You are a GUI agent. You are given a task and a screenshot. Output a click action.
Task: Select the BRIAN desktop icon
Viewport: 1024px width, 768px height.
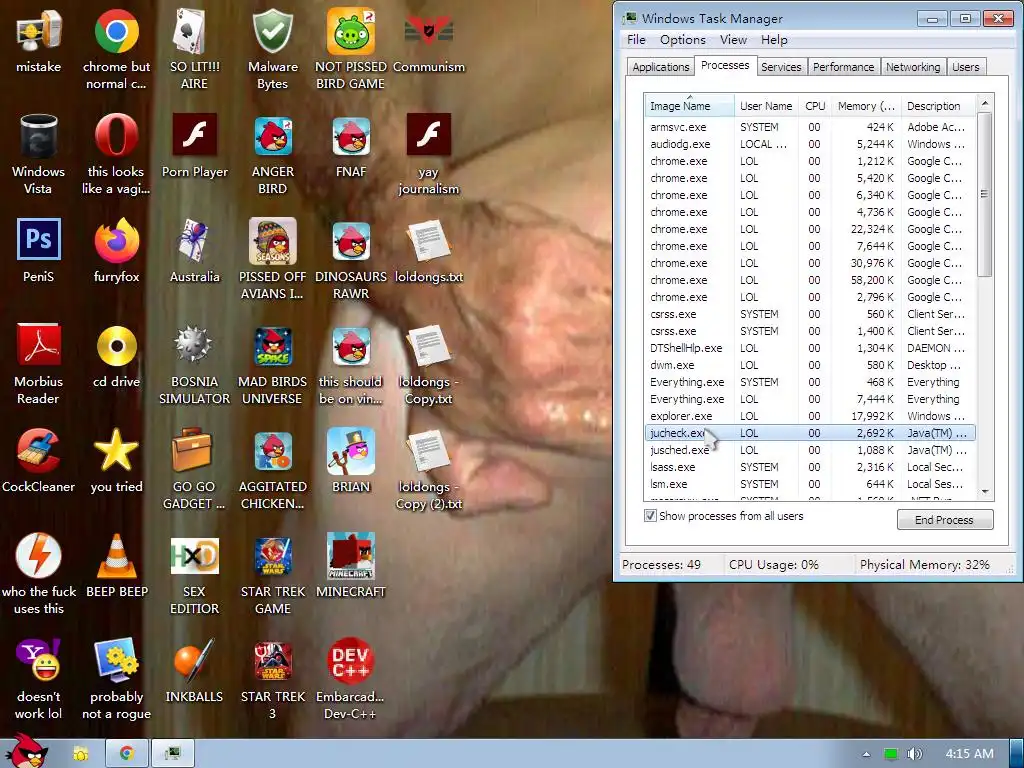[351, 461]
